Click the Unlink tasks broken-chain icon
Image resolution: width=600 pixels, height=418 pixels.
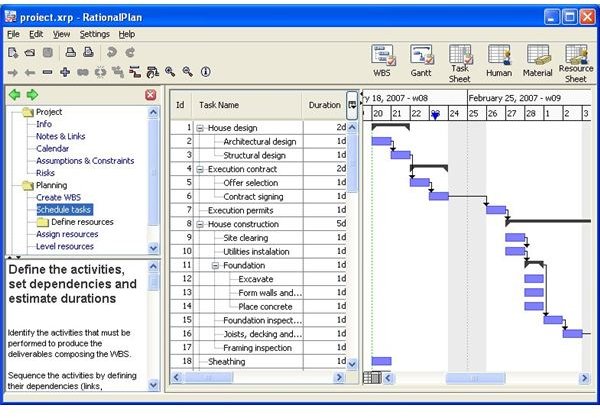[x=100, y=72]
